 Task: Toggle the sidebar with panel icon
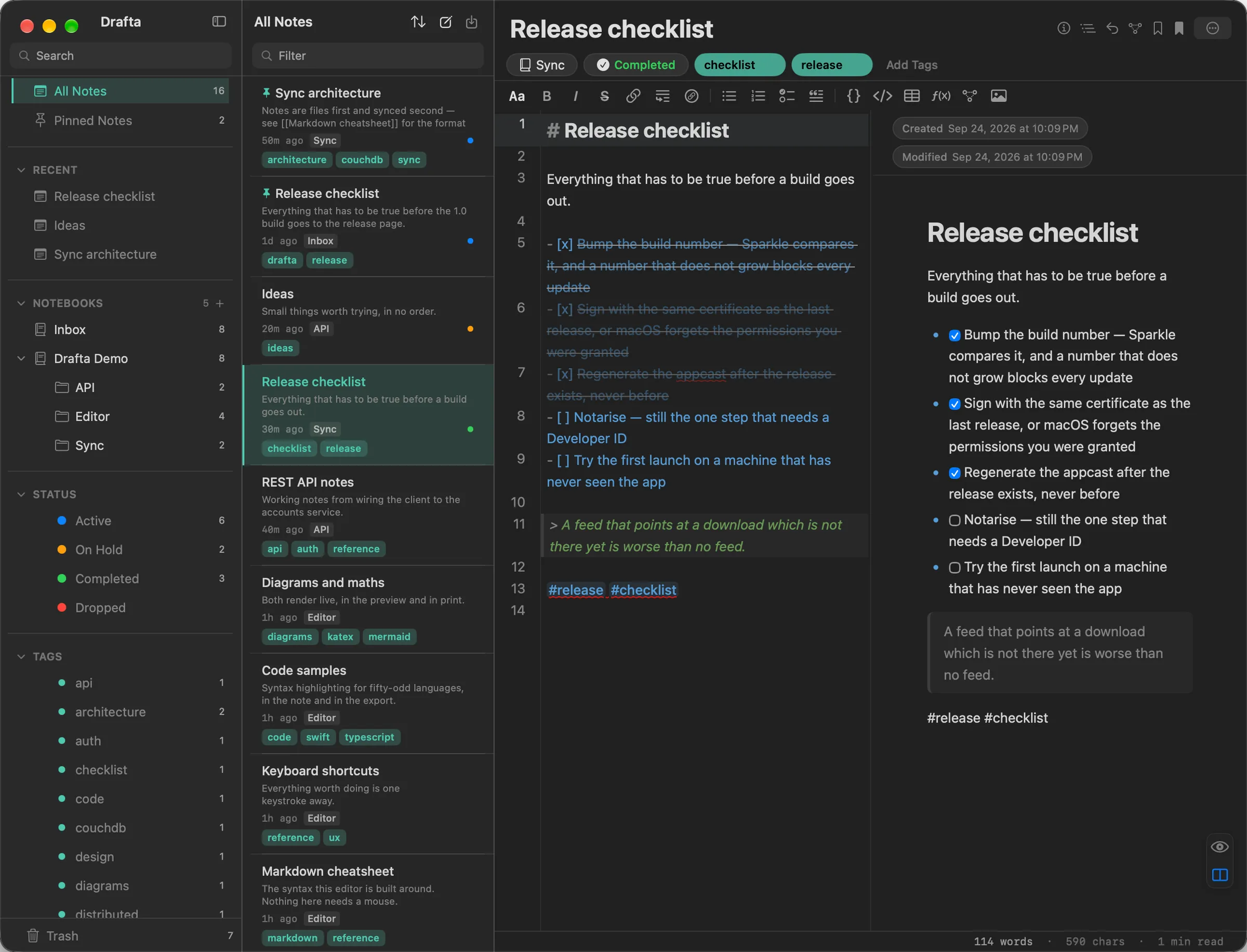[x=219, y=21]
